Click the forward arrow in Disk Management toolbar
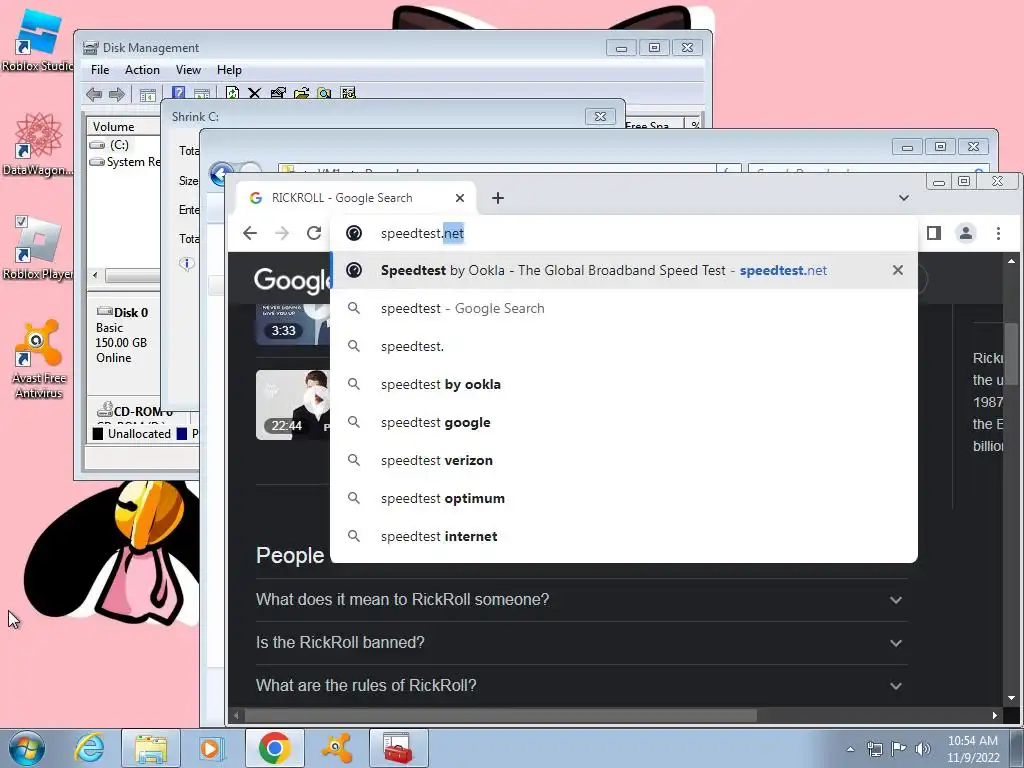 [117, 95]
